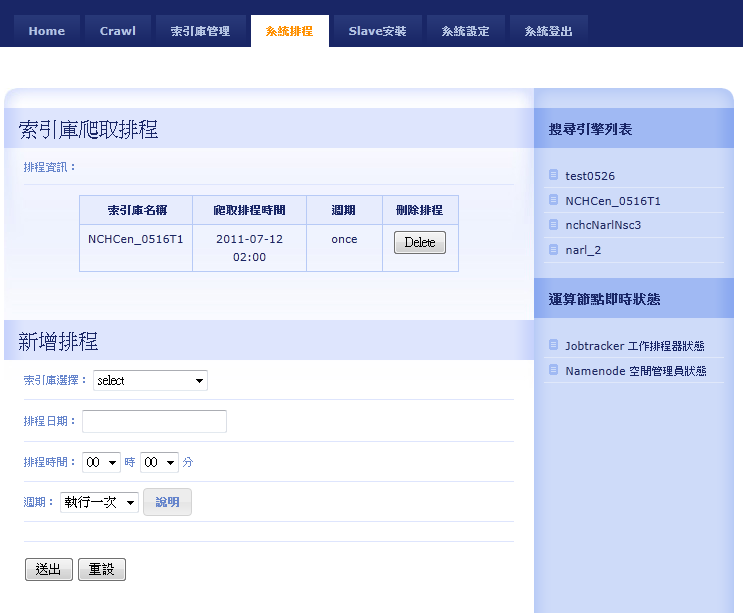This screenshot has height=613, width=743.
Task: Go to the Slave安裝 tab
Action: point(378,31)
